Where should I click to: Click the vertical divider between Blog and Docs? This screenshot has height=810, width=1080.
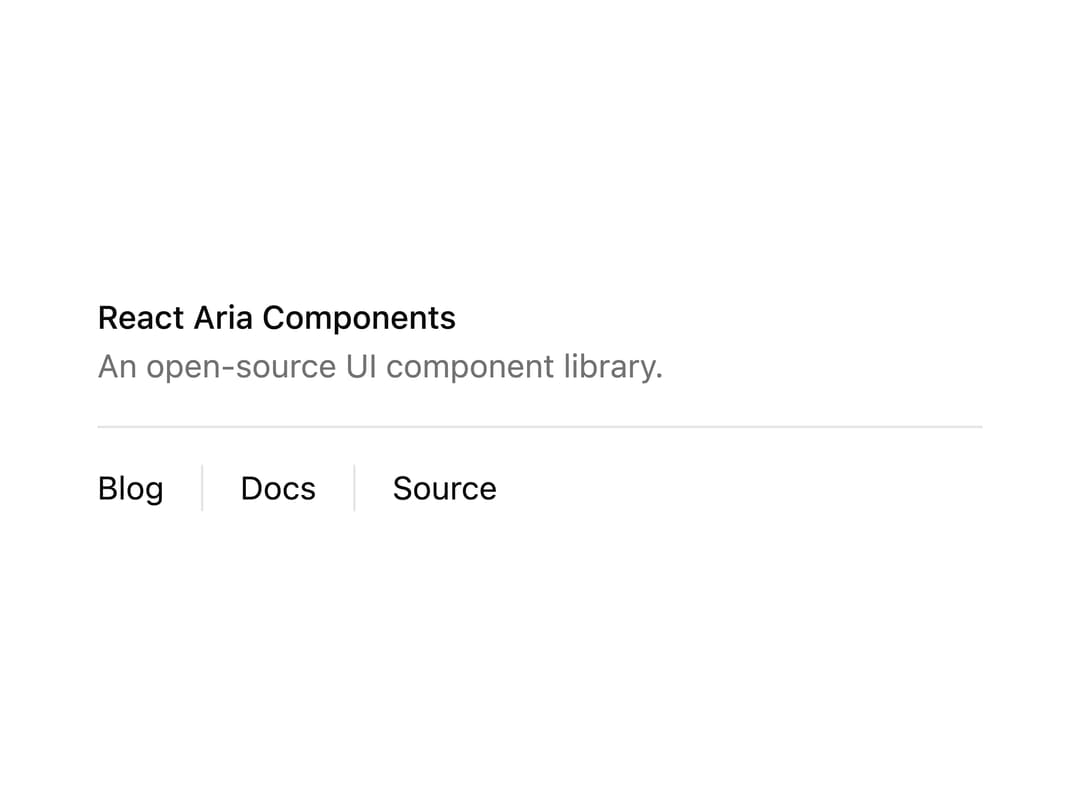click(202, 488)
